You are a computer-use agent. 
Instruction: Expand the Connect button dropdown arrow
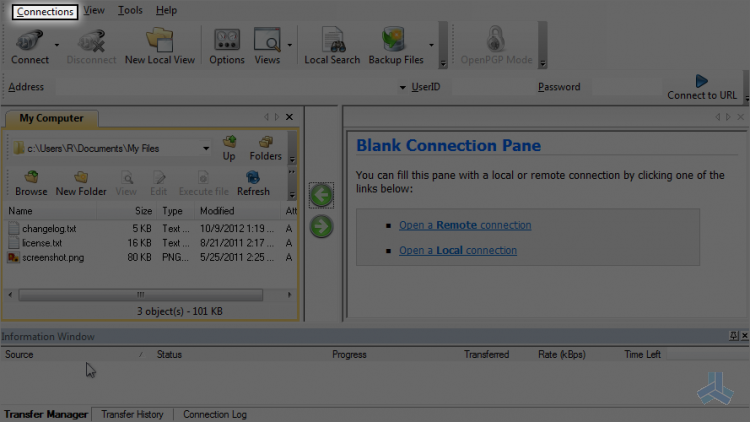[x=56, y=45]
